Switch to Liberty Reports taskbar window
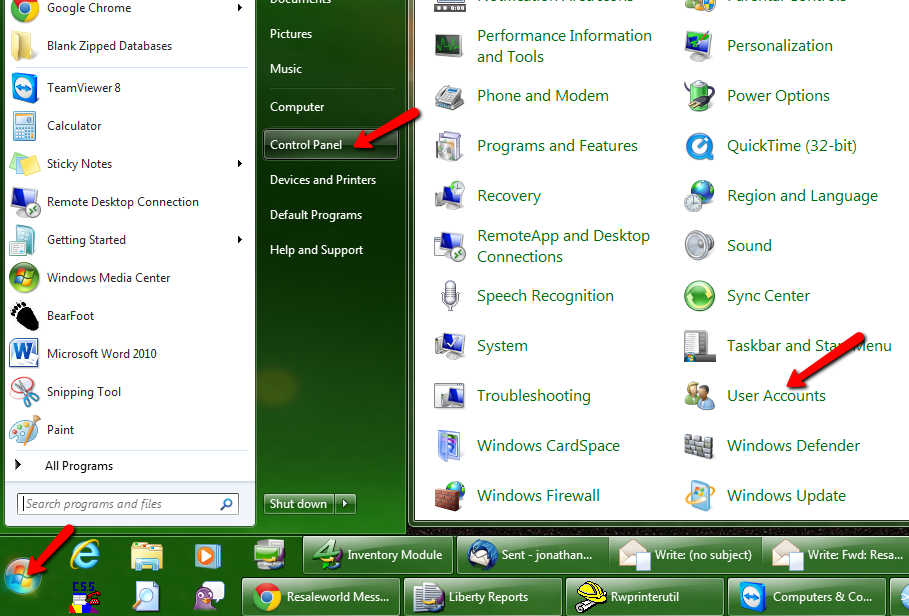 click(482, 597)
